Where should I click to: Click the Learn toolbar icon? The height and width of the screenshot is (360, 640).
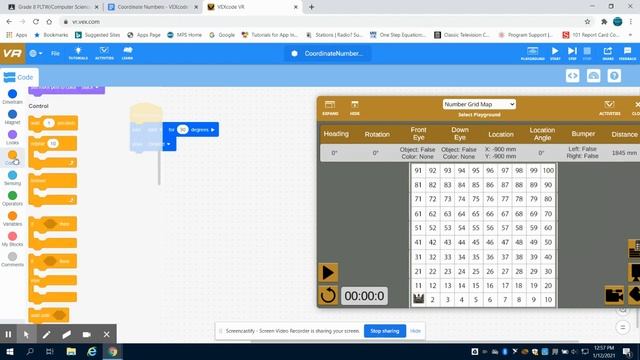127,53
